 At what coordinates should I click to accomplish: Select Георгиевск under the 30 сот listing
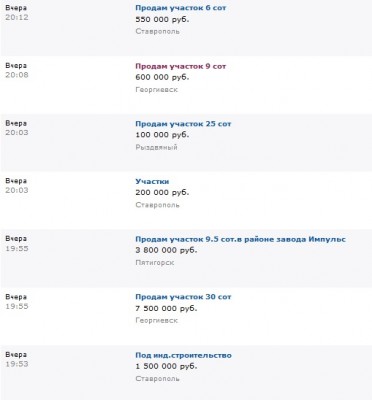pyautogui.click(x=156, y=320)
